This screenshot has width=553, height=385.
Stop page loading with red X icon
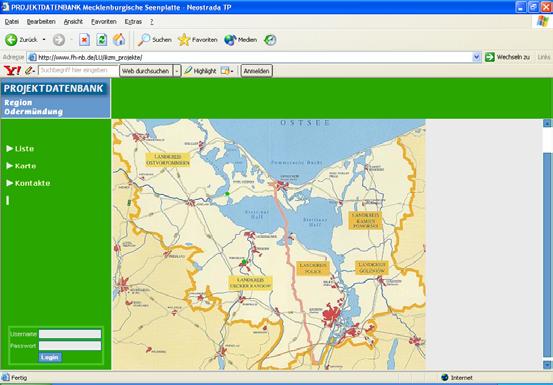click(x=84, y=40)
